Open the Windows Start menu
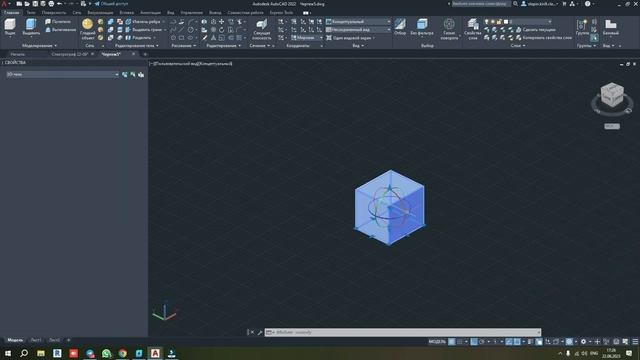This screenshot has height=360, width=640. (x=8, y=353)
